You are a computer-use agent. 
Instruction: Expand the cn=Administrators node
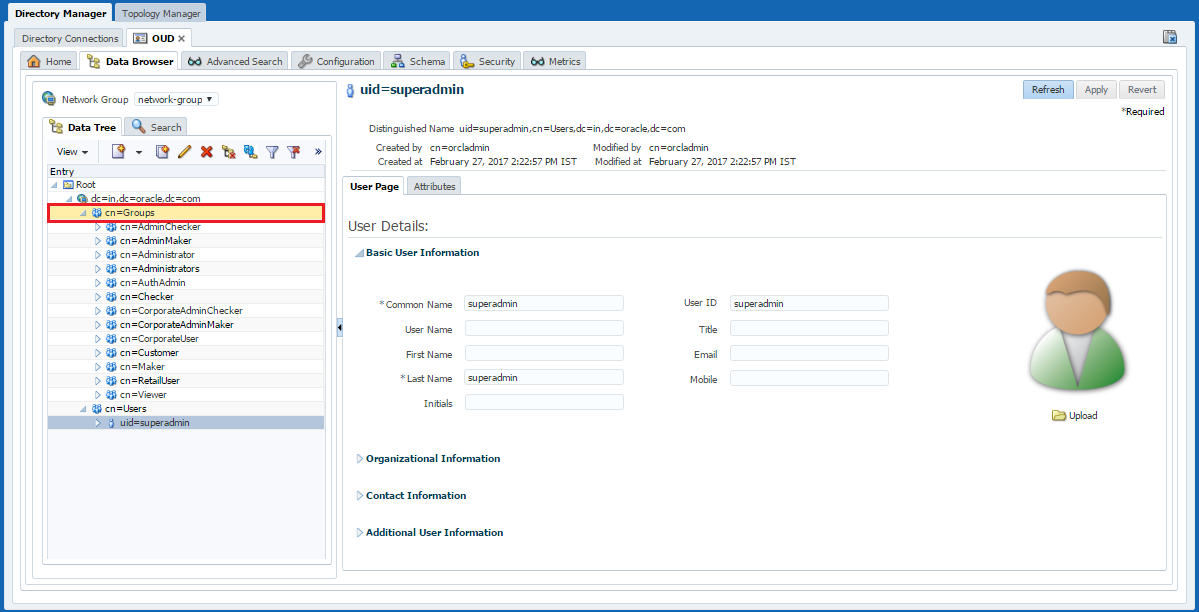98,269
